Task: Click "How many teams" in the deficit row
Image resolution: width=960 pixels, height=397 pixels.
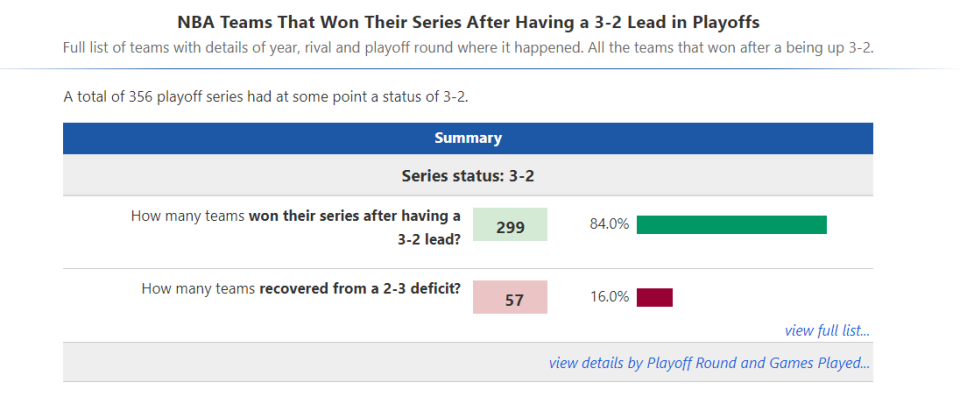Action: [x=199, y=288]
